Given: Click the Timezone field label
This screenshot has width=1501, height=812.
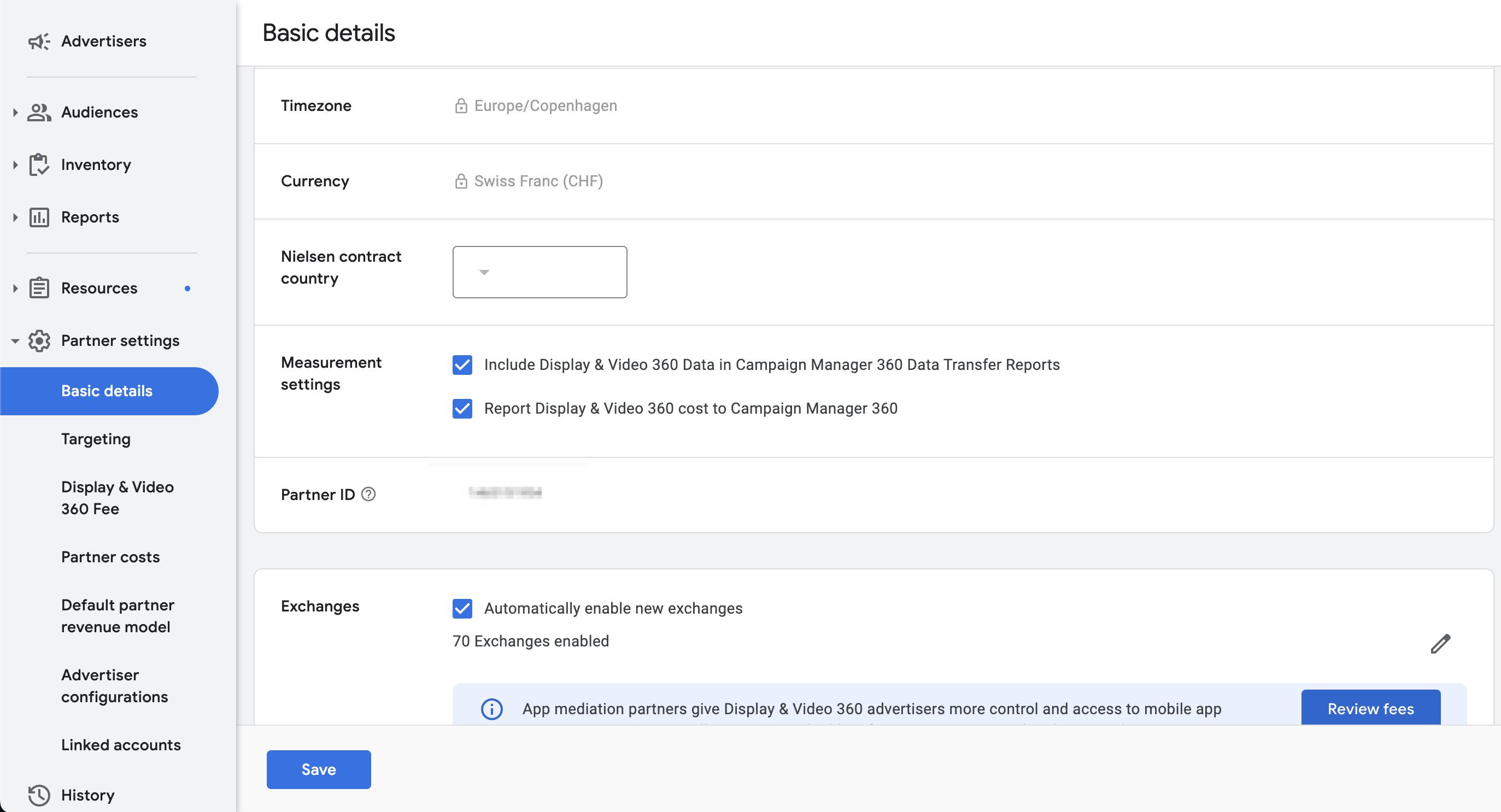Looking at the screenshot, I should pyautogui.click(x=316, y=106).
